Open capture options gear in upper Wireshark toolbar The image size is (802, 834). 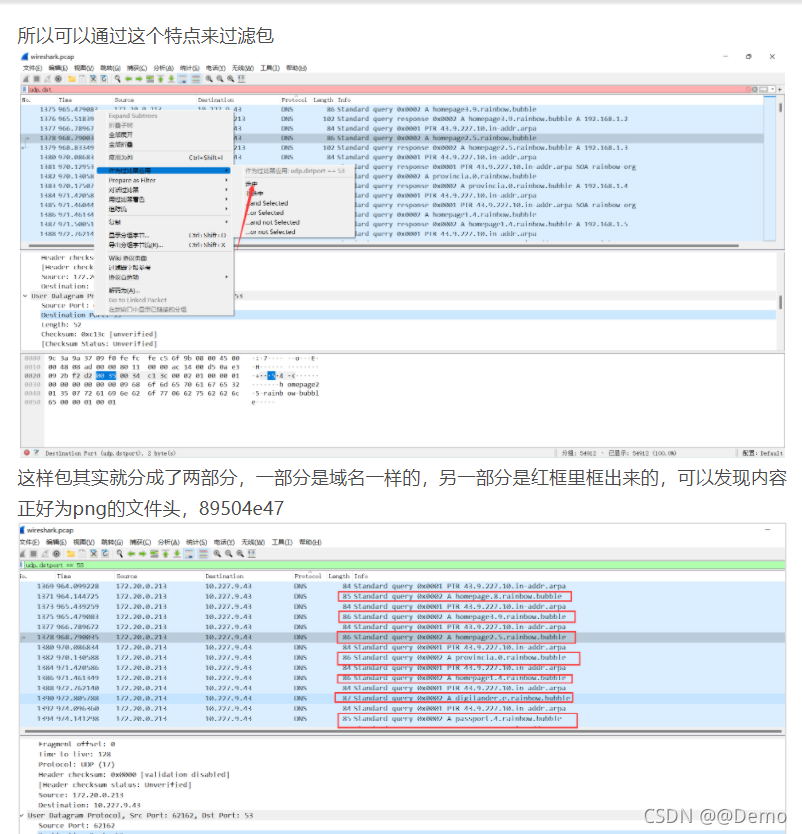(58, 79)
